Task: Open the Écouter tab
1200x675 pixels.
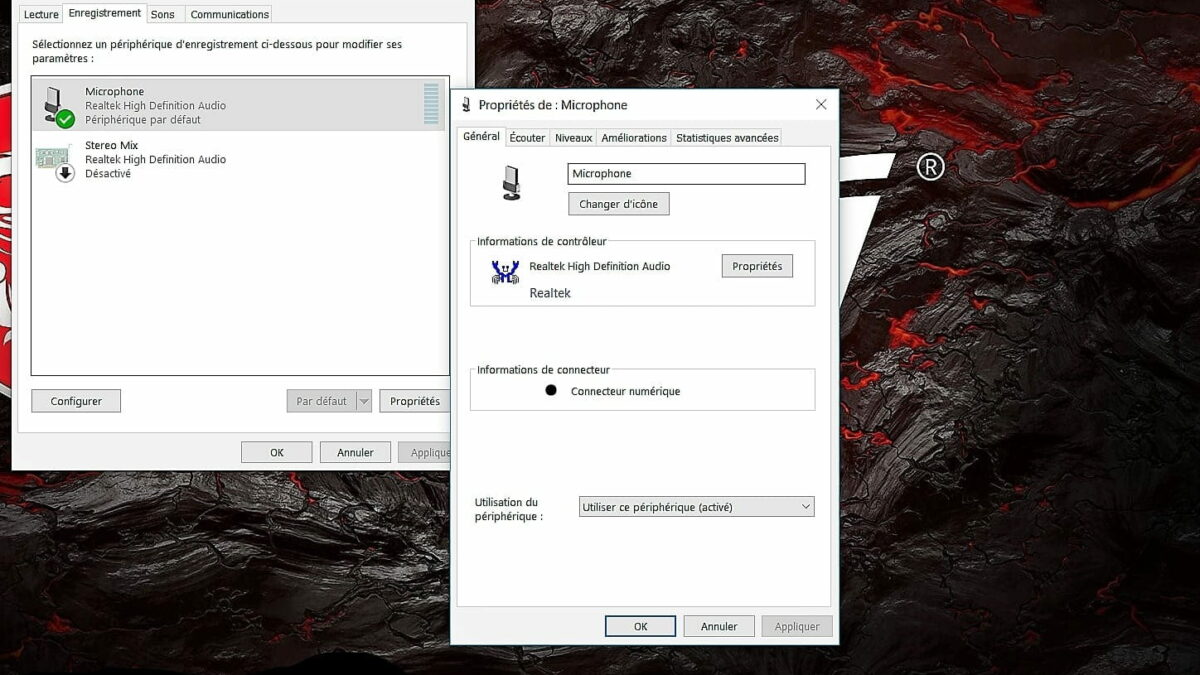Action: click(x=527, y=138)
